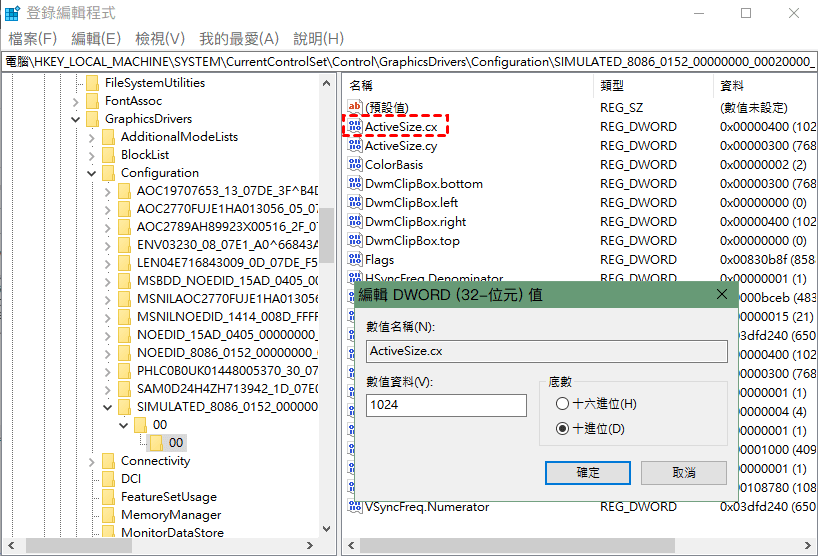Image resolution: width=818 pixels, height=556 pixels.
Task: Confirm the DWORD edit with 確定
Action: coord(588,473)
